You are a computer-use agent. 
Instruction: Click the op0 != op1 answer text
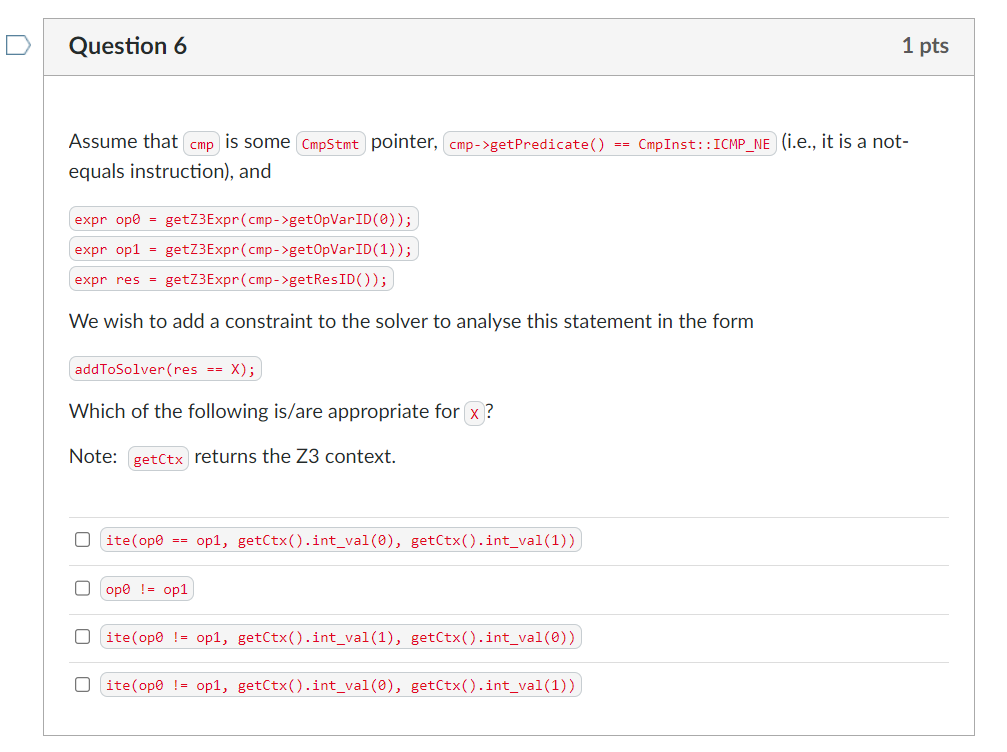146,588
